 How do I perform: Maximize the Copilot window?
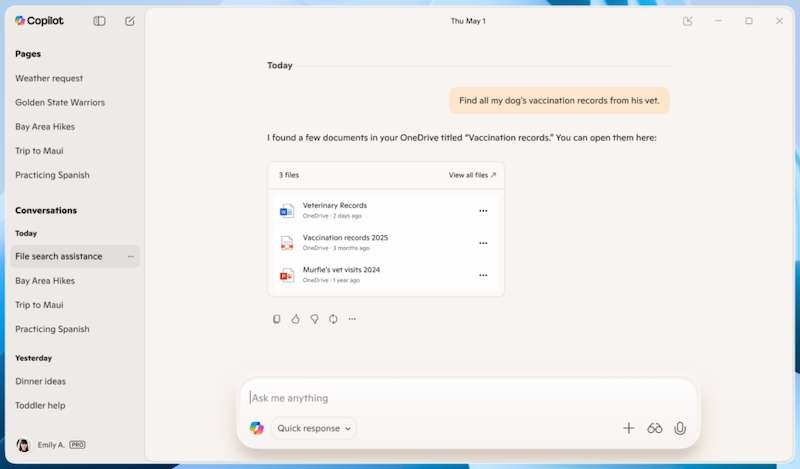(x=749, y=21)
